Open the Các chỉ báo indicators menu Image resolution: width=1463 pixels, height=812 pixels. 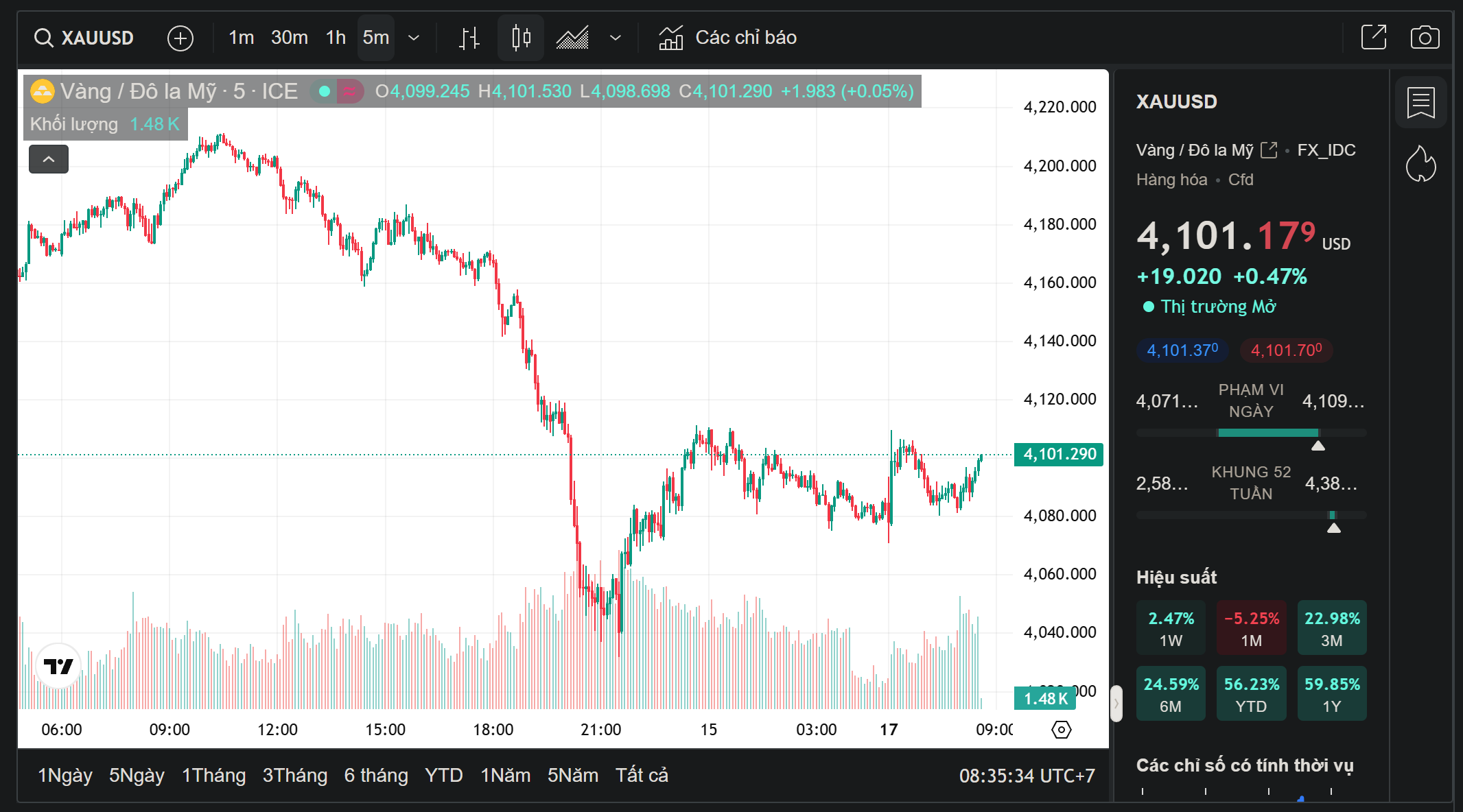[x=727, y=38]
